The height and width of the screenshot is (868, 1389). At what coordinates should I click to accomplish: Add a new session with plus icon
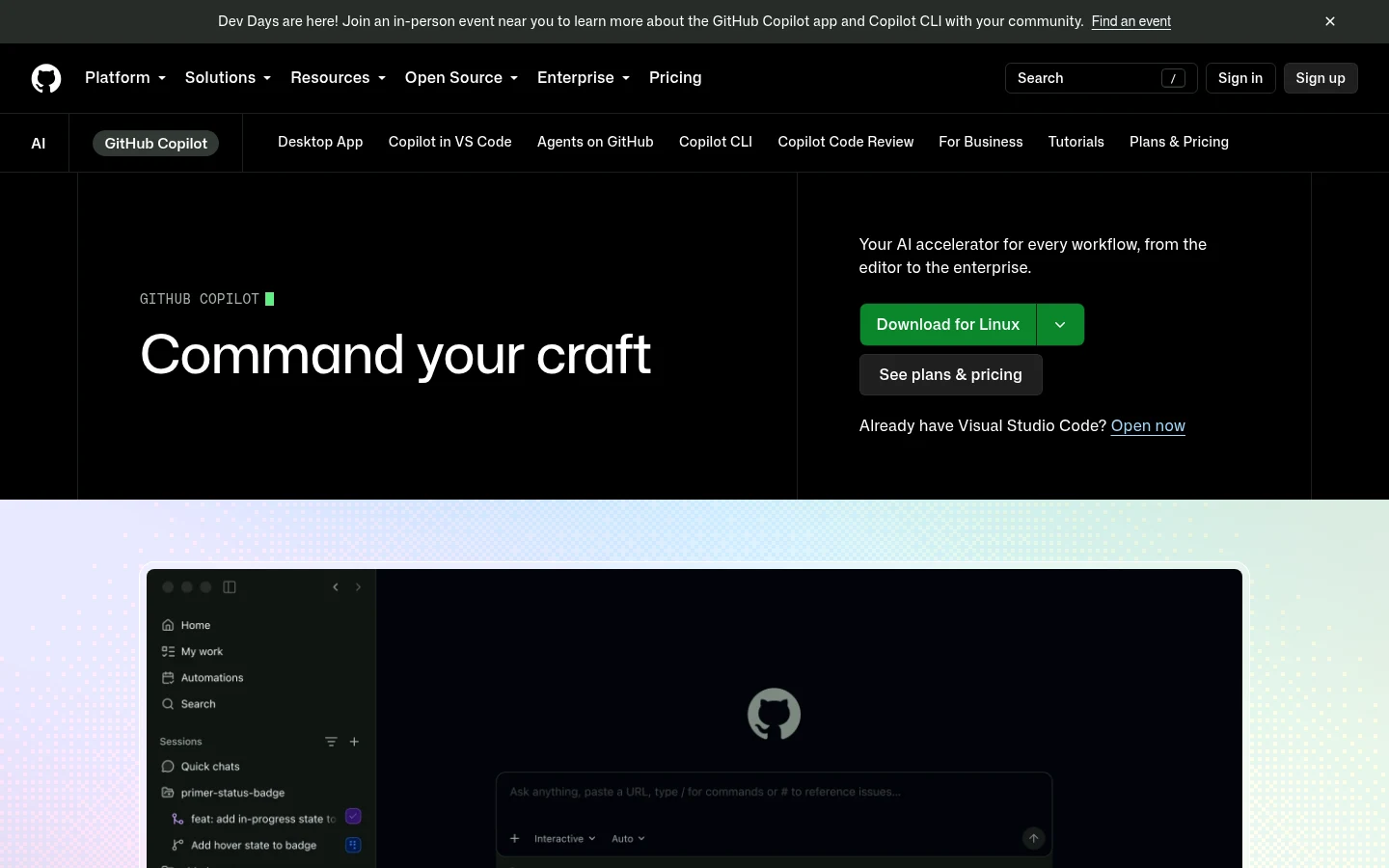(x=354, y=742)
